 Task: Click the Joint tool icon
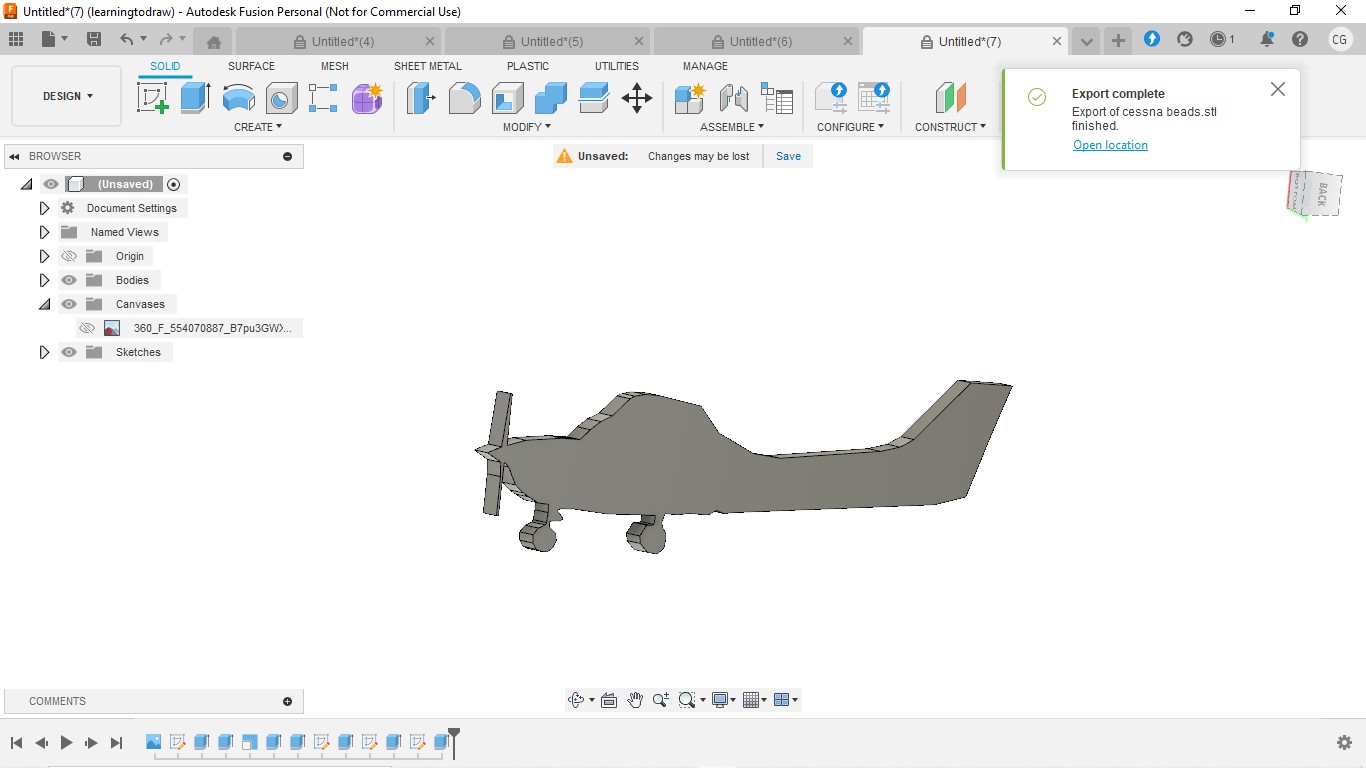733,98
